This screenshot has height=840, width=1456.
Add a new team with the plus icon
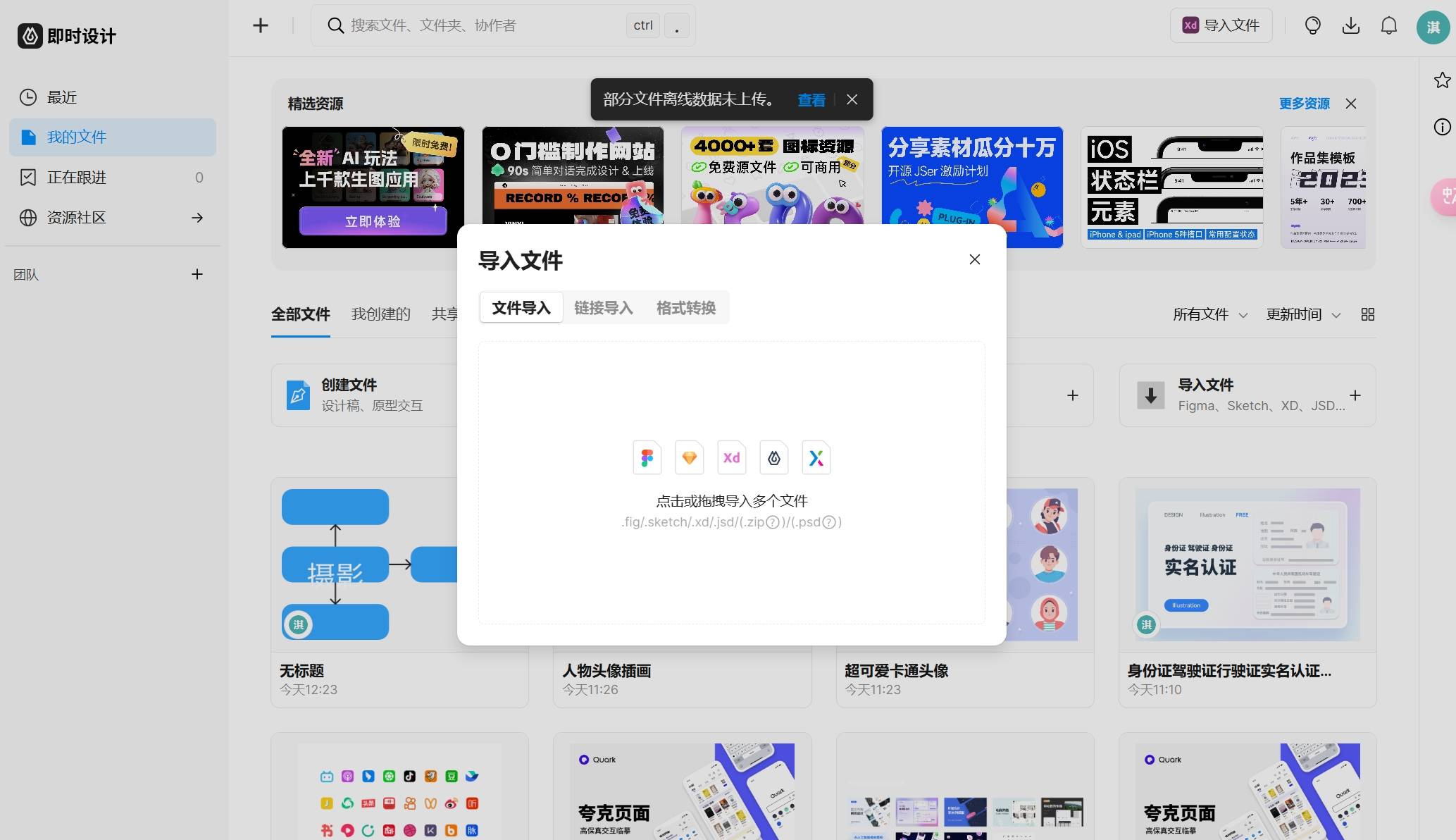tap(197, 274)
